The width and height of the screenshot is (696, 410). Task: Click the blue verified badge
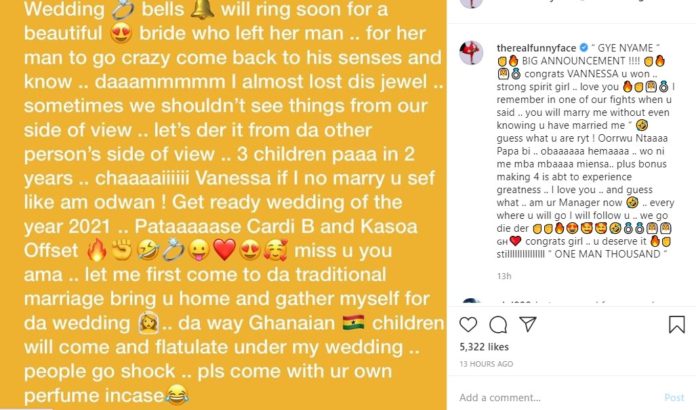pyautogui.click(x=584, y=47)
